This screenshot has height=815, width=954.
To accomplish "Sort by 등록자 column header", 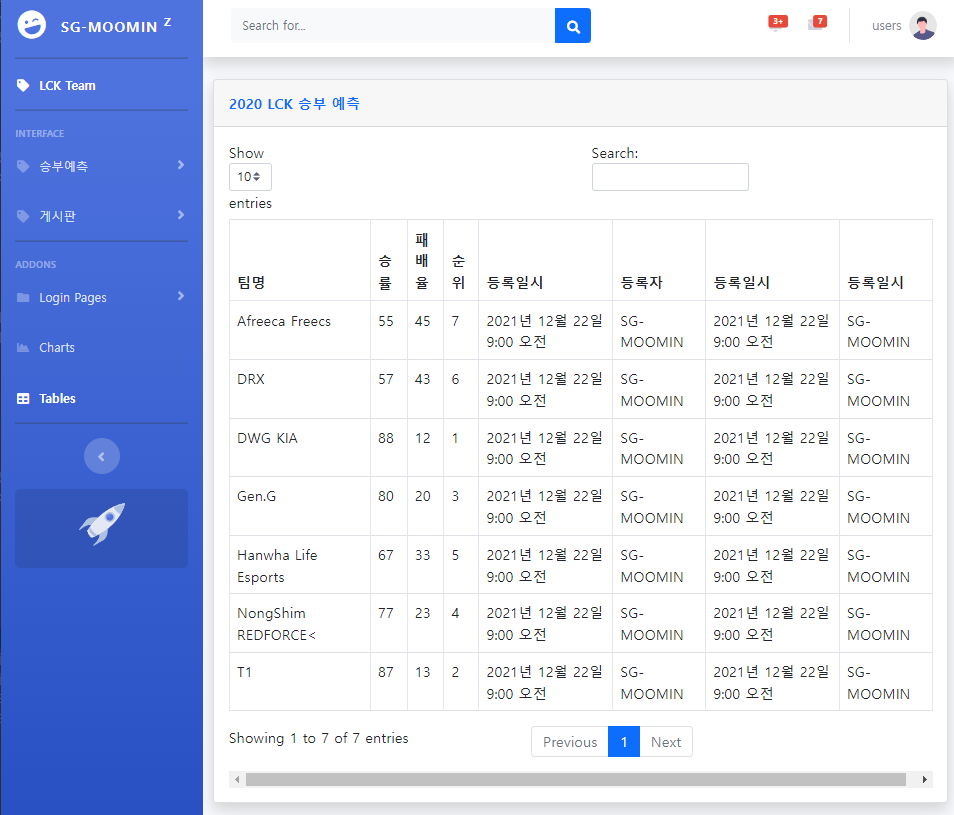I will point(659,260).
